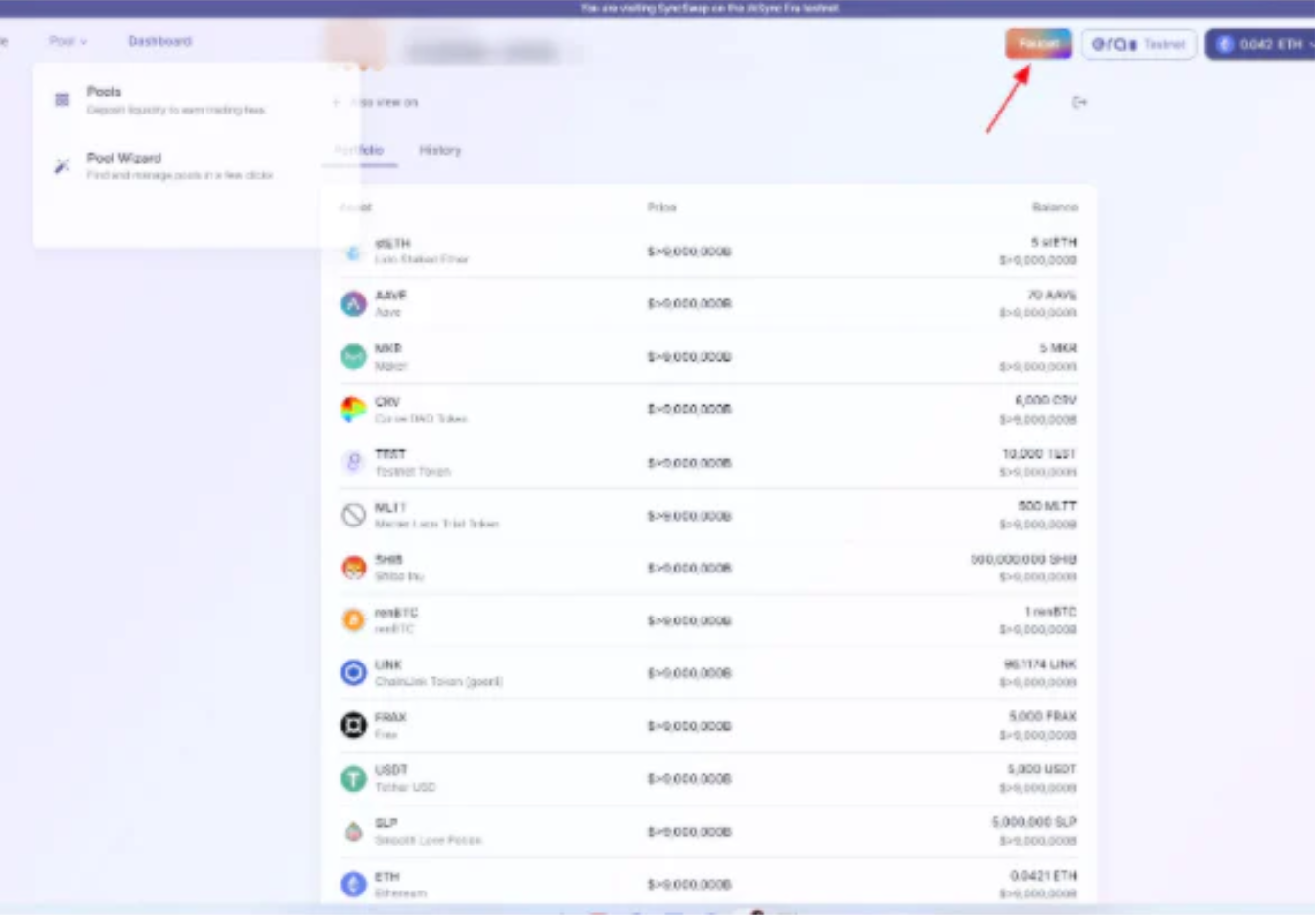Image resolution: width=1316 pixels, height=915 pixels.
Task: Click the LINK token icon
Action: click(x=353, y=673)
